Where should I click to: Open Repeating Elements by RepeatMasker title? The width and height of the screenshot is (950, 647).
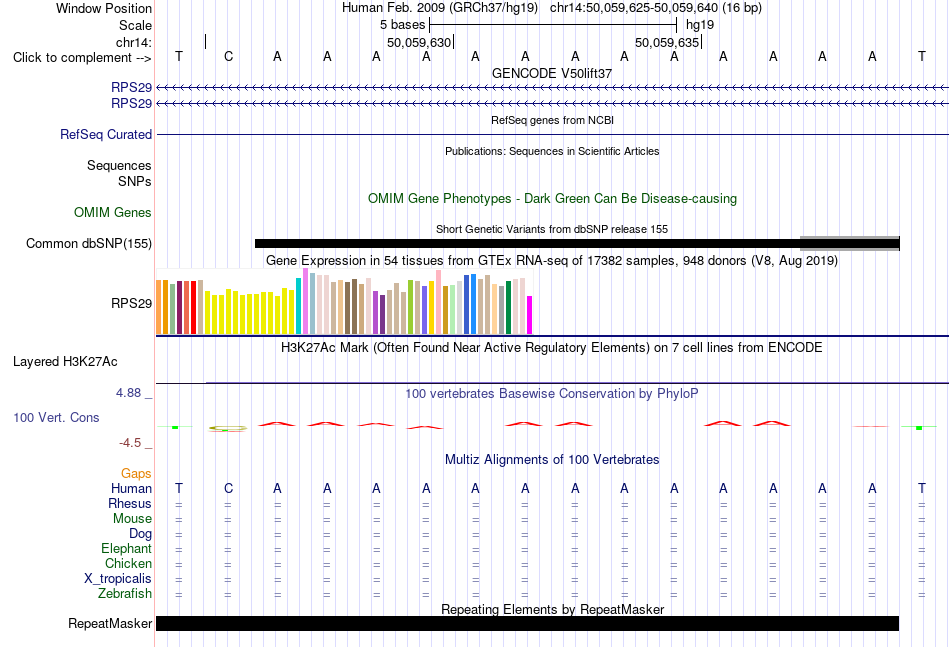click(x=552, y=609)
